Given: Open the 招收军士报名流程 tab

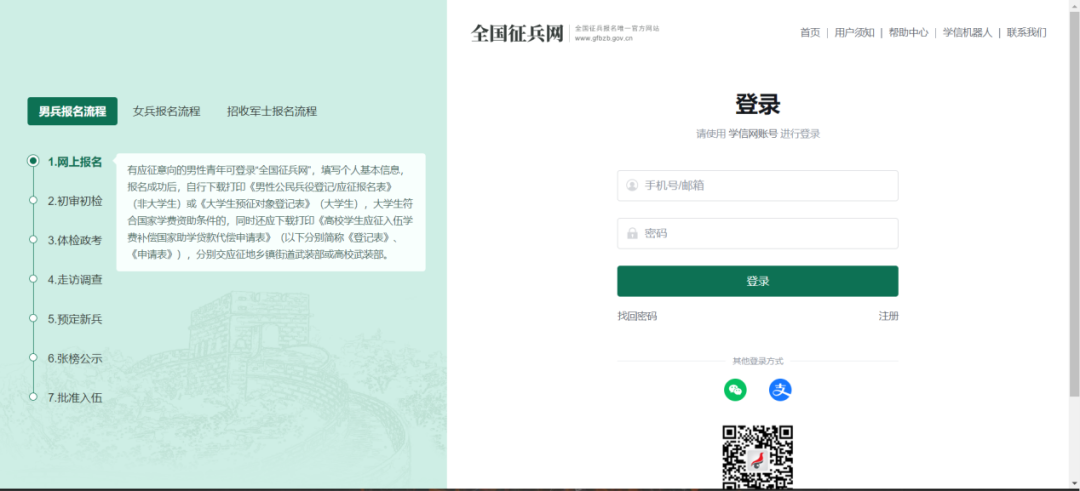Looking at the screenshot, I should (x=272, y=111).
